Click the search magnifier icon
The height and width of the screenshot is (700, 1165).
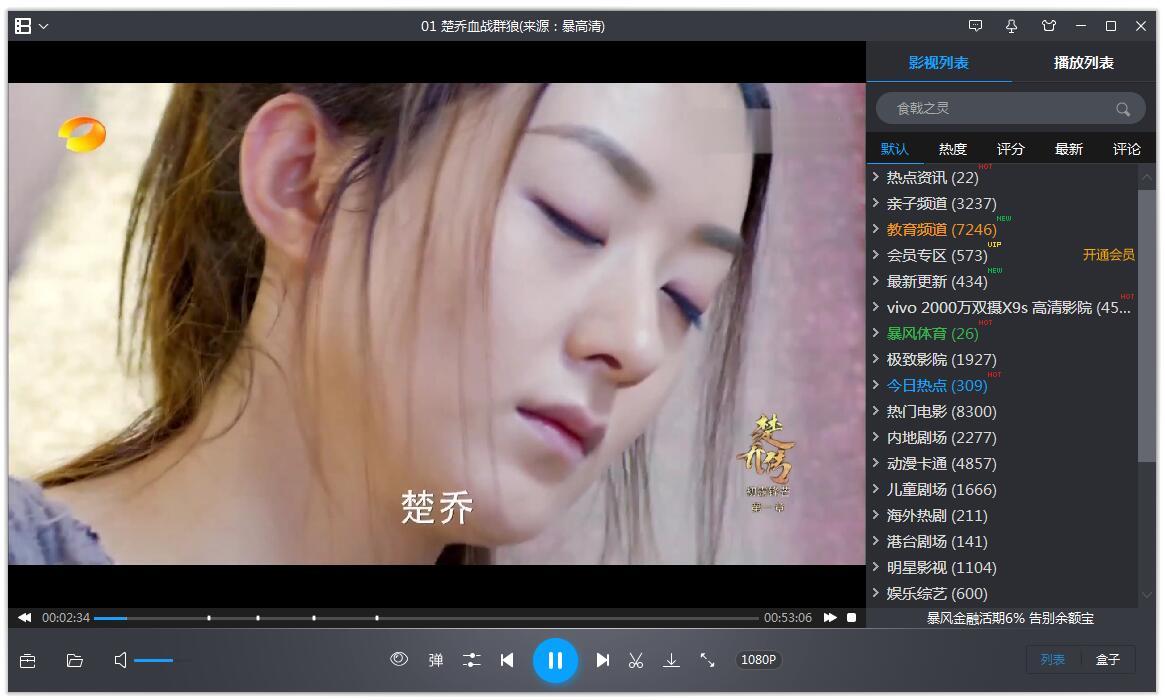point(1123,109)
